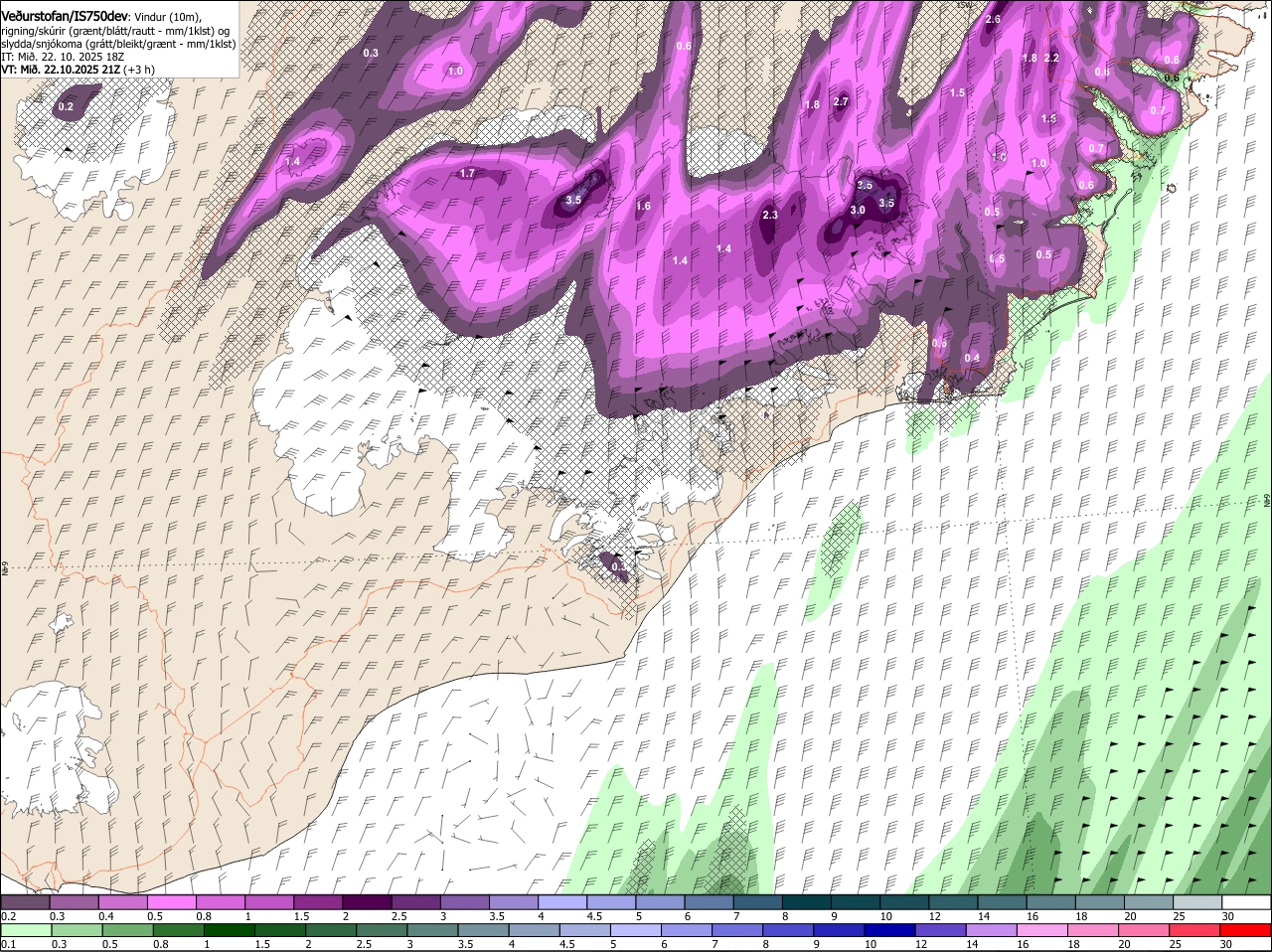Select the darkest green 1 swatch in the rain scale

point(229,930)
